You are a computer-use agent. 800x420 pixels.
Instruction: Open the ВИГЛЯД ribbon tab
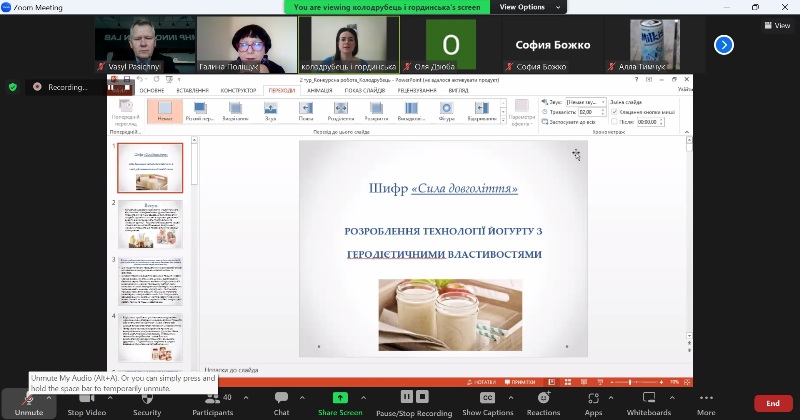pos(459,90)
